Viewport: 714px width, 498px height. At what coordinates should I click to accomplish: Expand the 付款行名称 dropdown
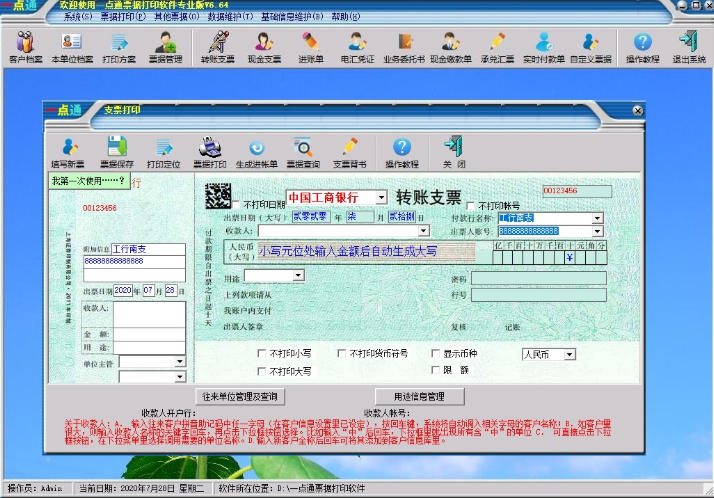(x=597, y=218)
